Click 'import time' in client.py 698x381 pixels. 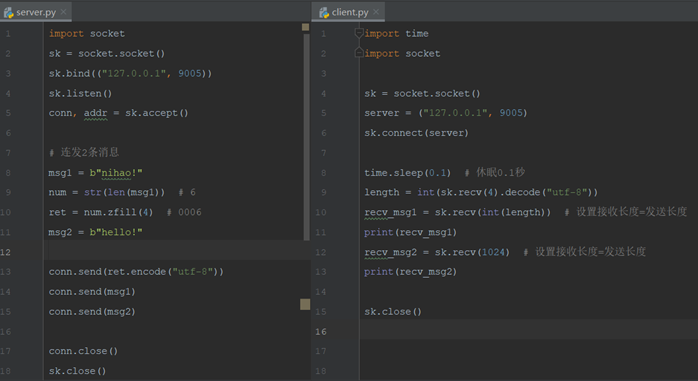pyautogui.click(x=396, y=33)
